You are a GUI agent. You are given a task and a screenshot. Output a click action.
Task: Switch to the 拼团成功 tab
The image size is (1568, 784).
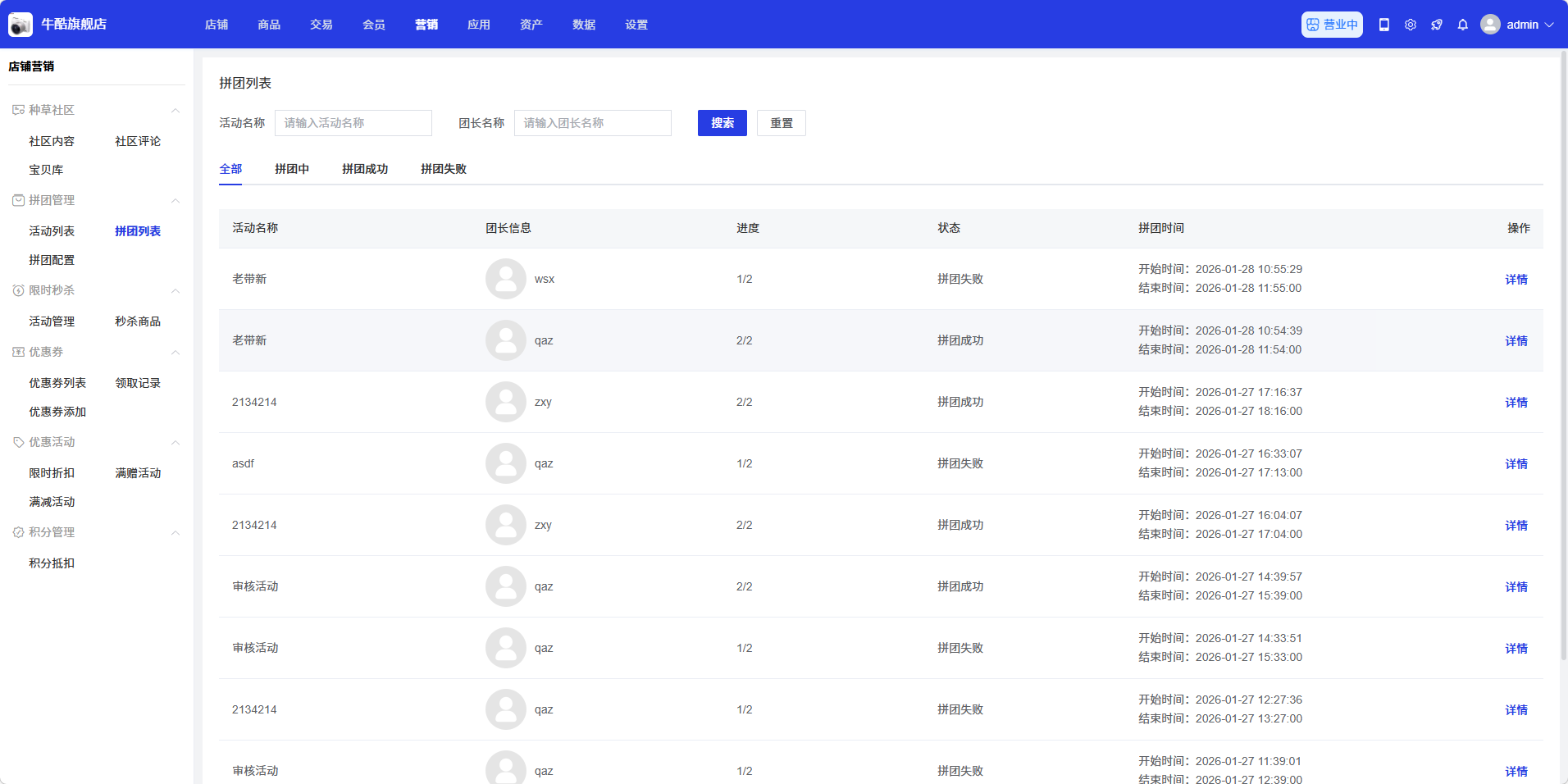click(x=365, y=169)
